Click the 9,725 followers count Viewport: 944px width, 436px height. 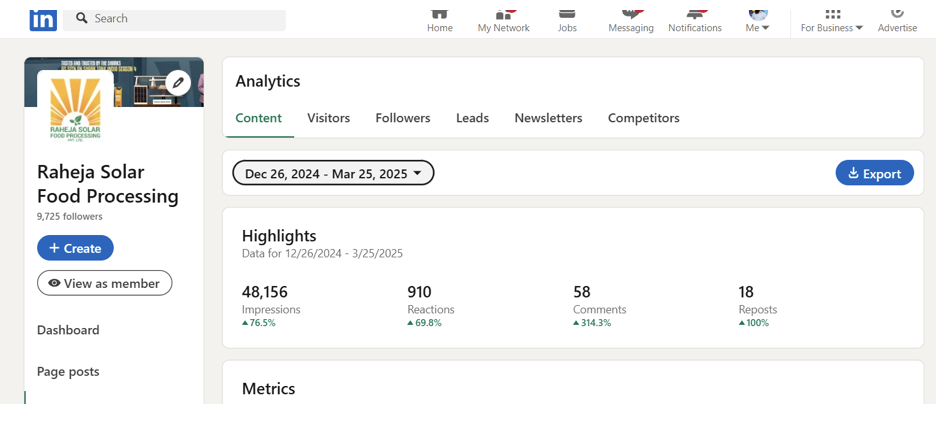[70, 217]
